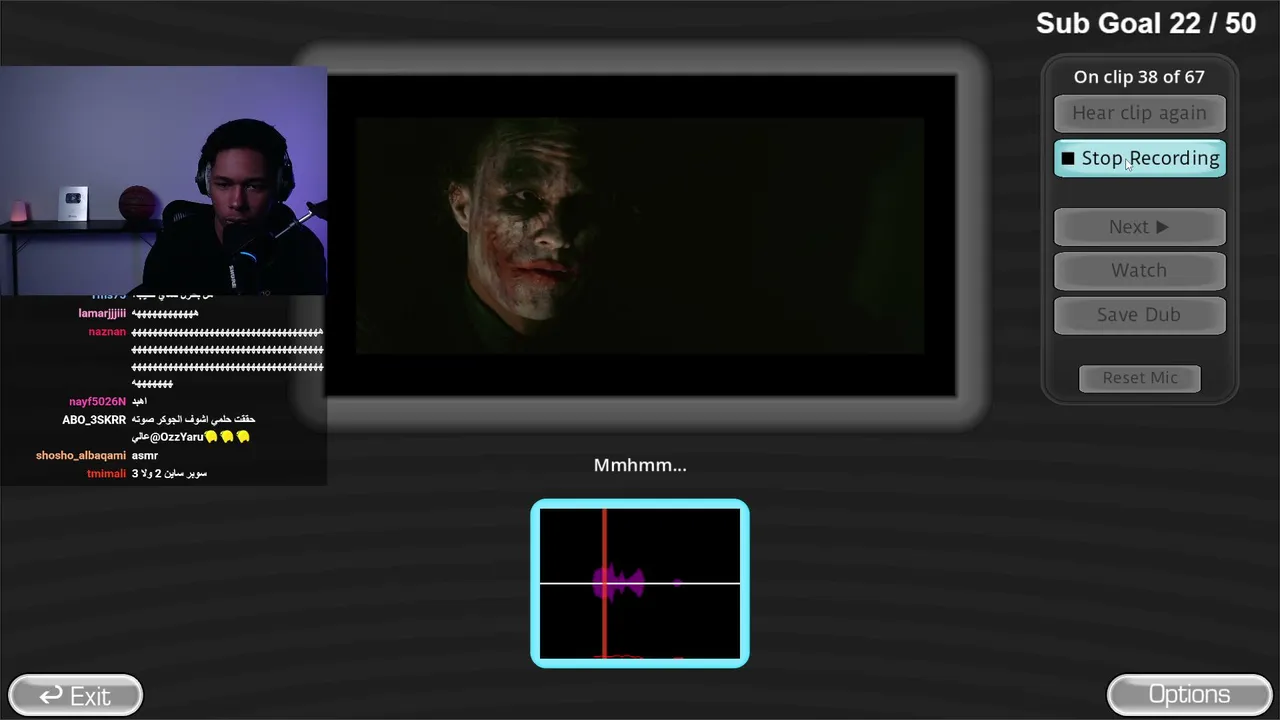This screenshot has height=720, width=1280.
Task: Open the Options menu
Action: [1189, 695]
